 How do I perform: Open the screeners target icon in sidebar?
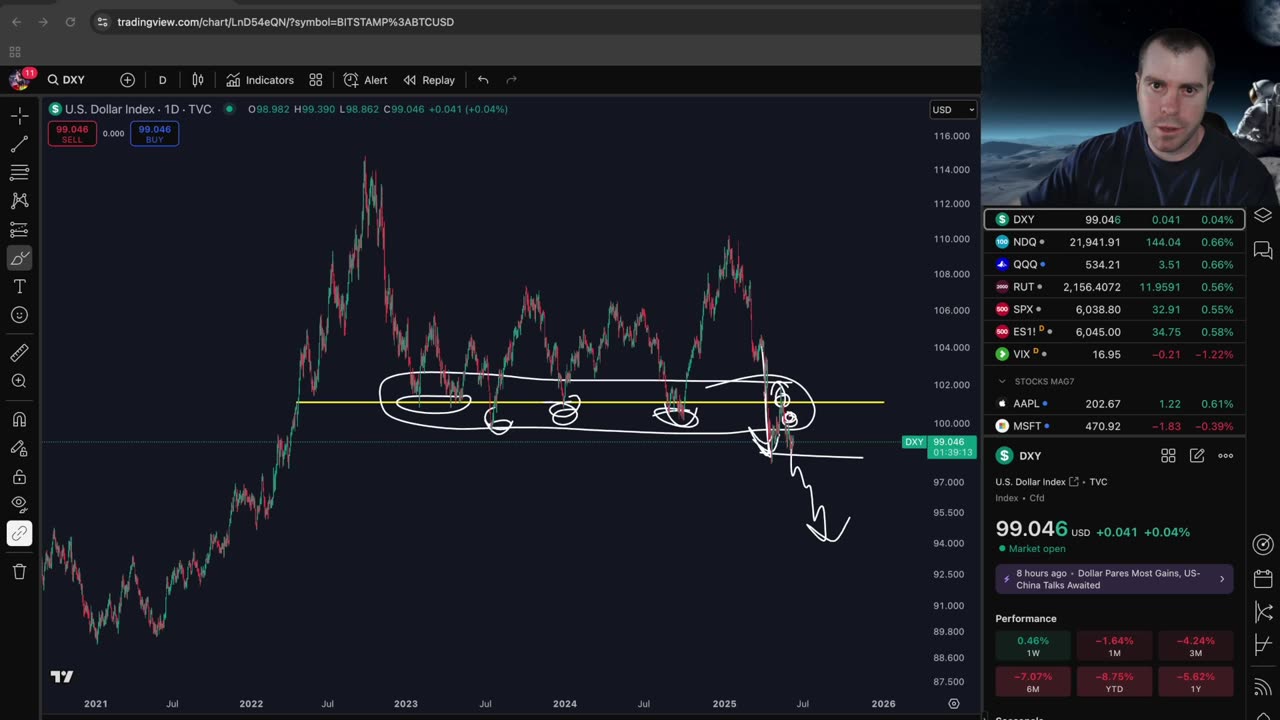click(x=1263, y=545)
